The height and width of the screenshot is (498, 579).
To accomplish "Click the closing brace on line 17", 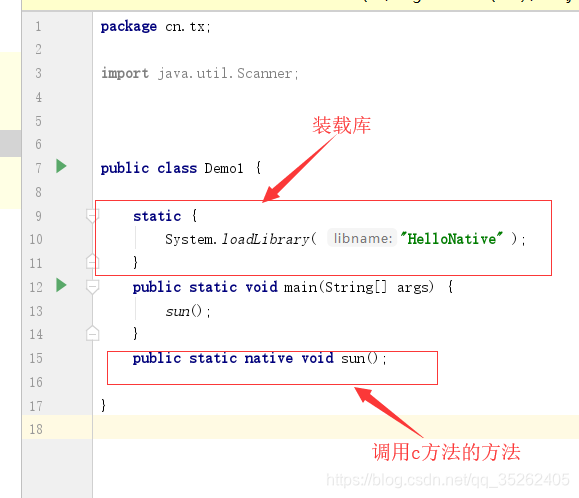I will (x=103, y=405).
